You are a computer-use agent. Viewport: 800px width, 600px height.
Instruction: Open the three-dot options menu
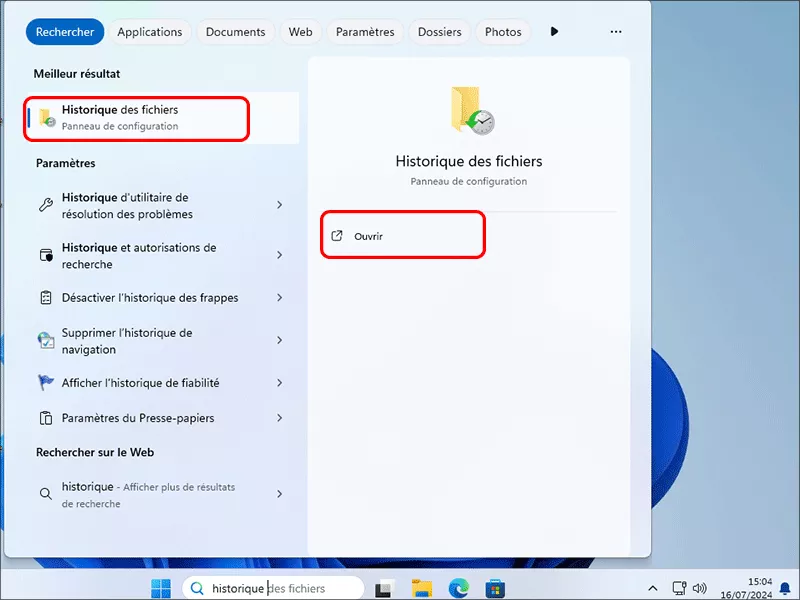coord(616,32)
